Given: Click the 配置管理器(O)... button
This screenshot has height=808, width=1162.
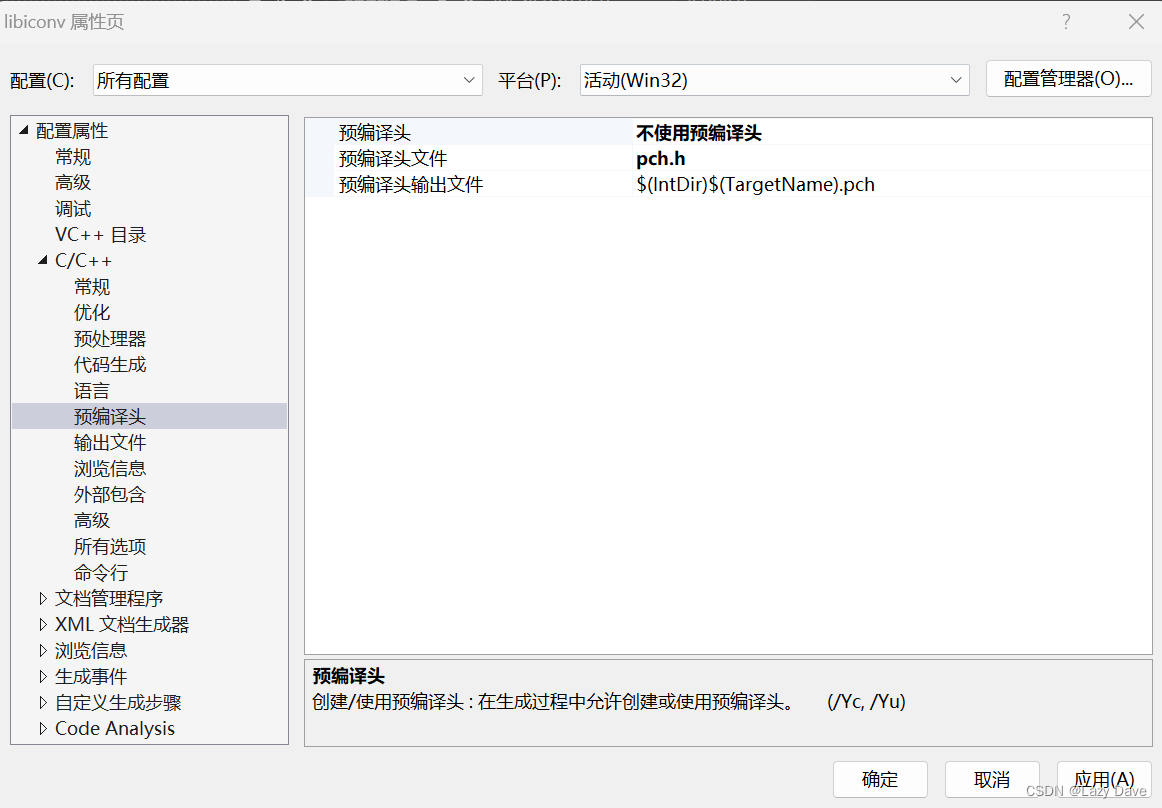Looking at the screenshot, I should pos(1068,79).
